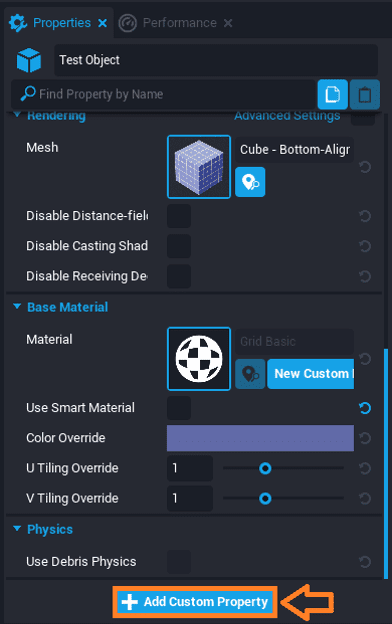Image resolution: width=392 pixels, height=624 pixels.
Task: Check the Use Debris Physics box
Action: tap(179, 562)
